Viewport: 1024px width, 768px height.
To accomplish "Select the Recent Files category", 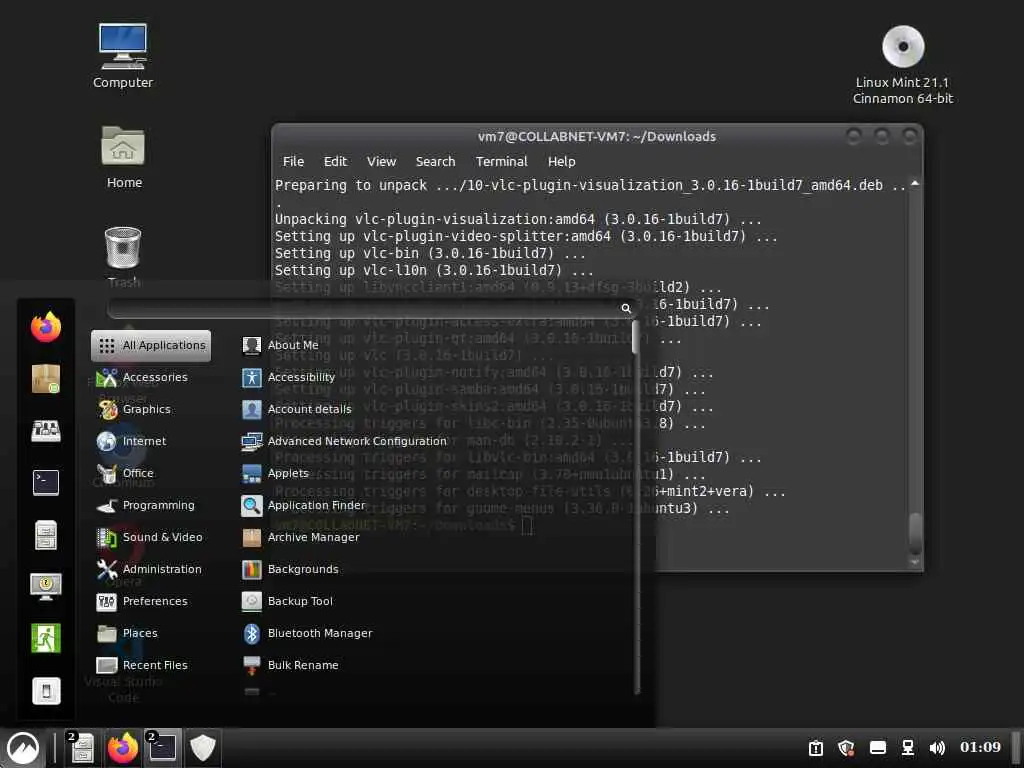I will click(x=142, y=665).
